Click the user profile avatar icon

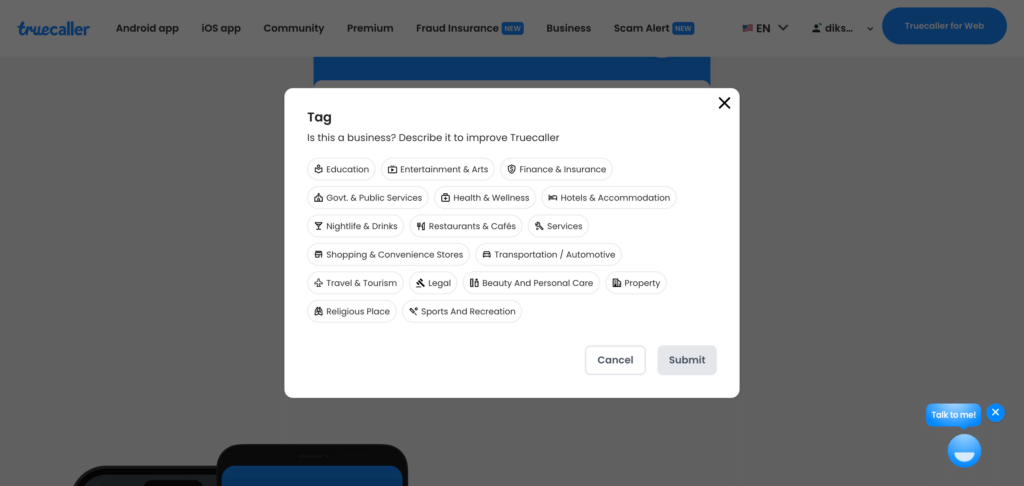pos(816,28)
